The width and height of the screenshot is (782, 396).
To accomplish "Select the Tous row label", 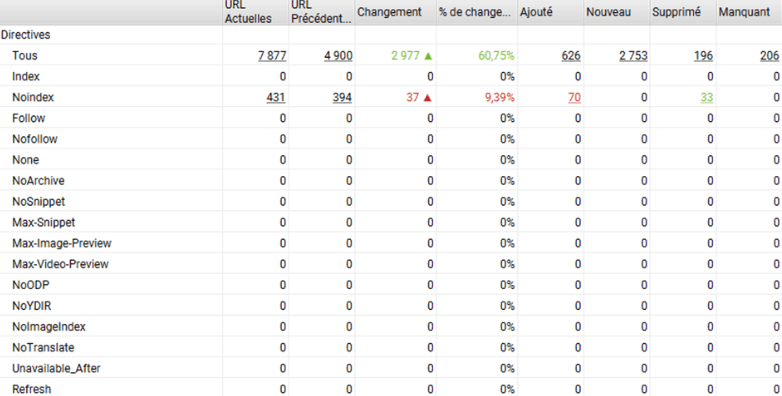I will pos(25,56).
